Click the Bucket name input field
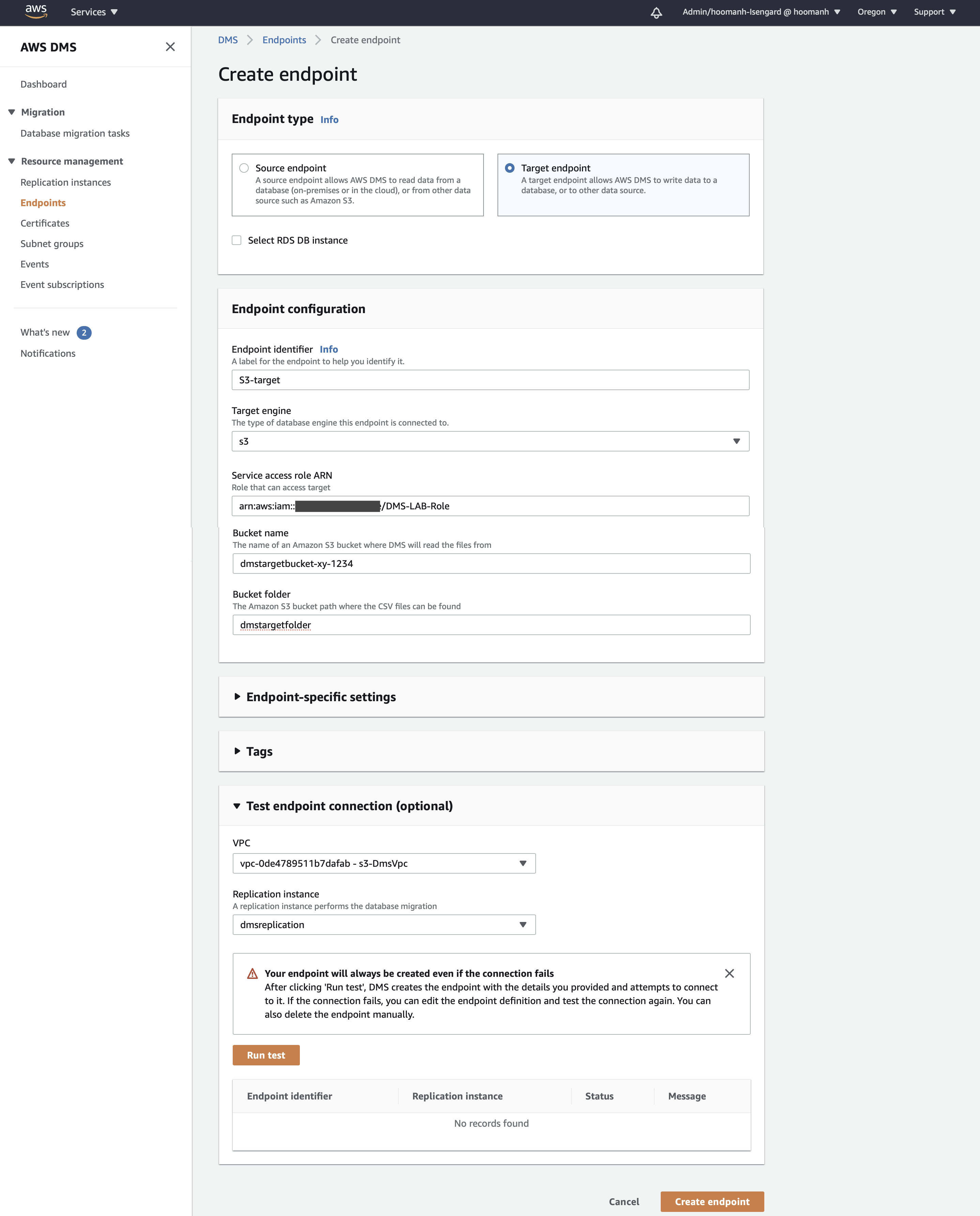 [x=491, y=564]
